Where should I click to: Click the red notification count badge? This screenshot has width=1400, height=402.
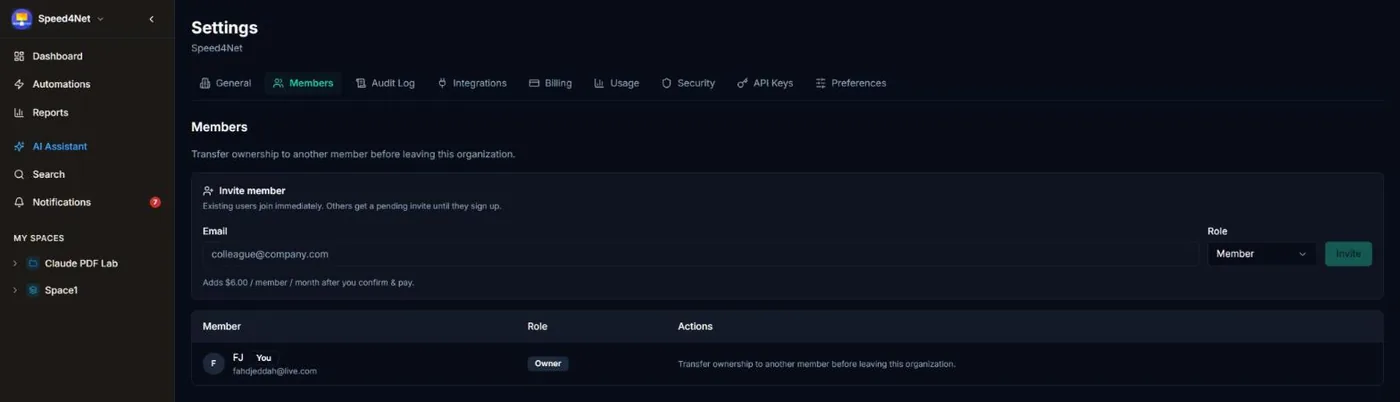coord(155,202)
